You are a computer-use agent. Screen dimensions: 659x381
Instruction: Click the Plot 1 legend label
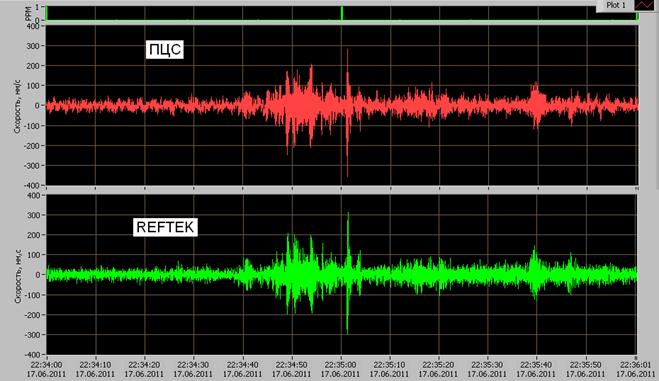(x=616, y=5)
